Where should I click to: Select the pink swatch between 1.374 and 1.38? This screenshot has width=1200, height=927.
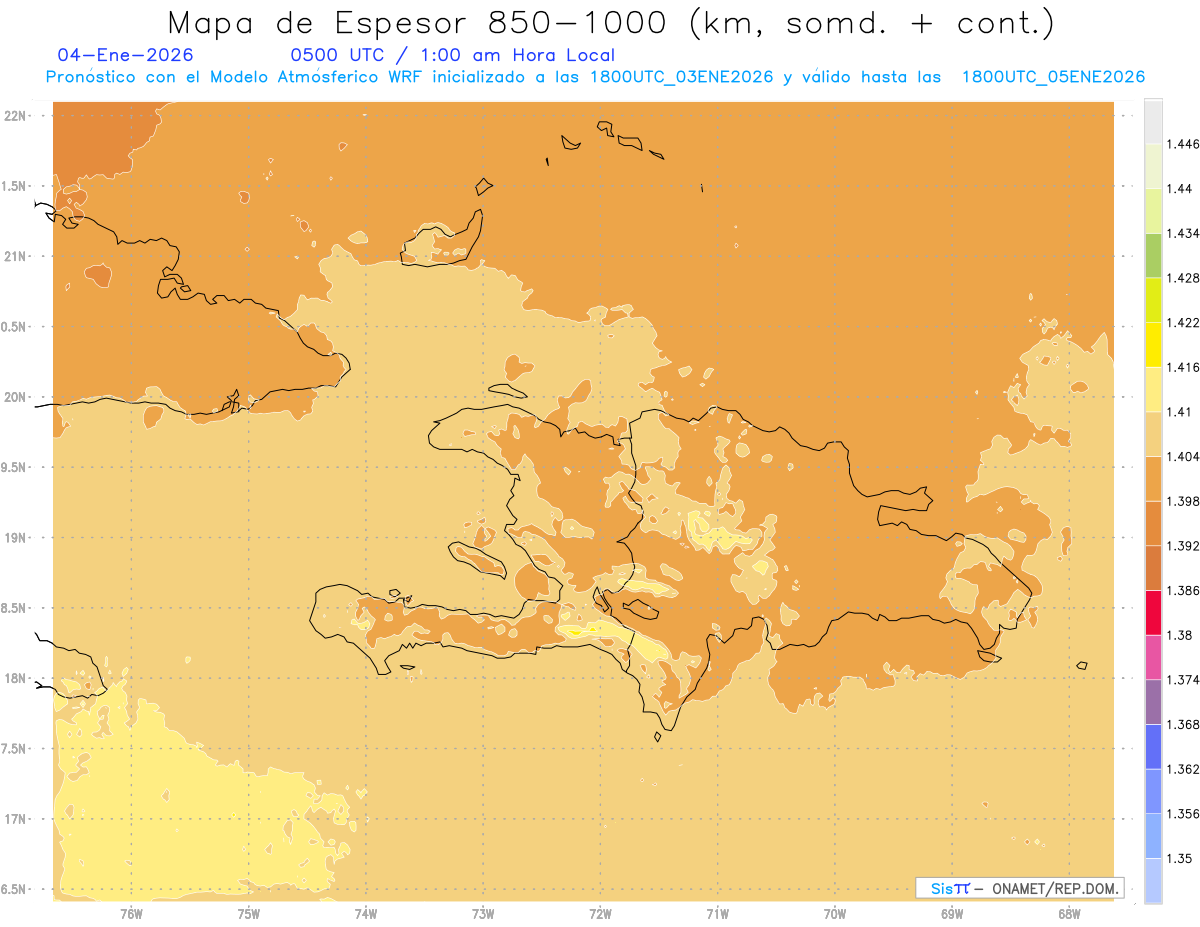(x=1153, y=657)
